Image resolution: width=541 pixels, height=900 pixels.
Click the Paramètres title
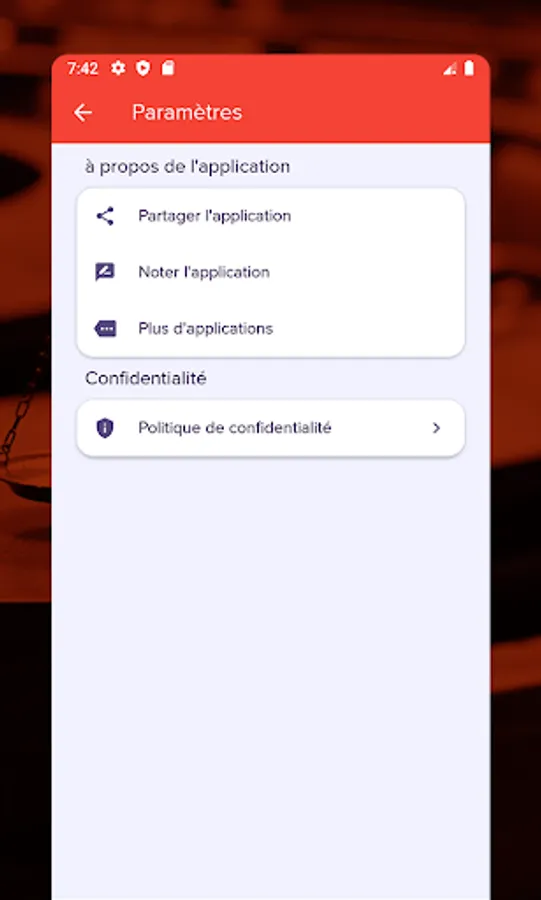tap(187, 112)
